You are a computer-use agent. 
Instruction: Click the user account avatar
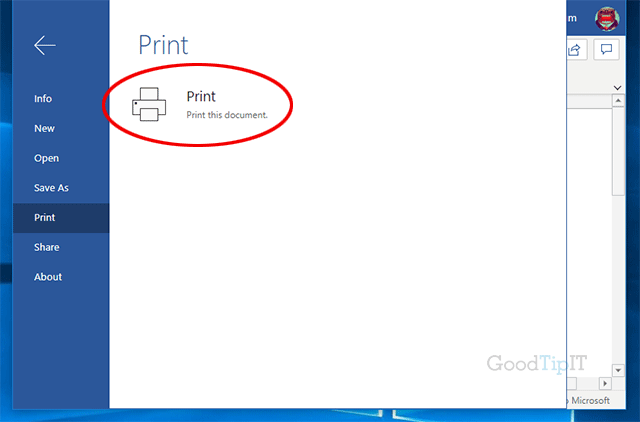point(607,19)
